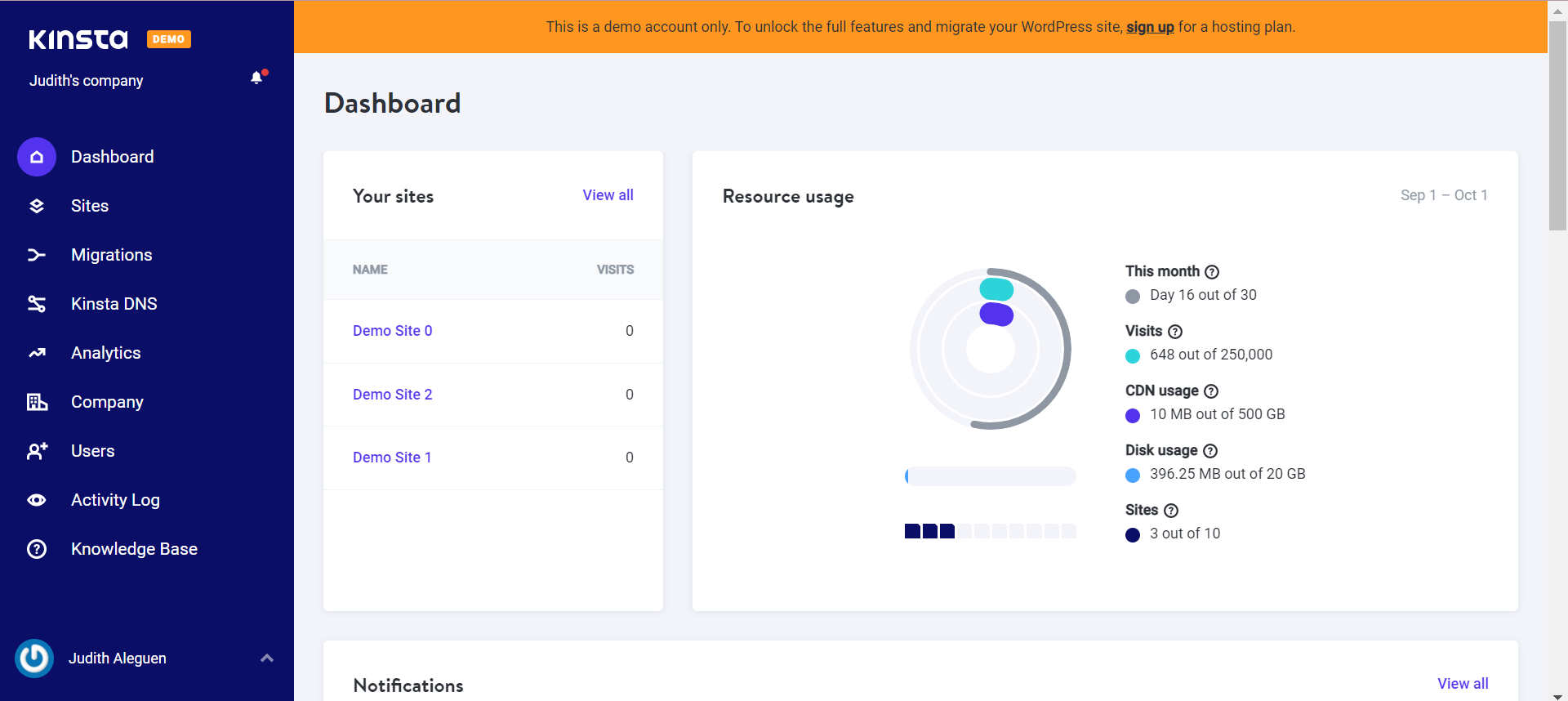Click the disk usage progress bar

pos(991,476)
